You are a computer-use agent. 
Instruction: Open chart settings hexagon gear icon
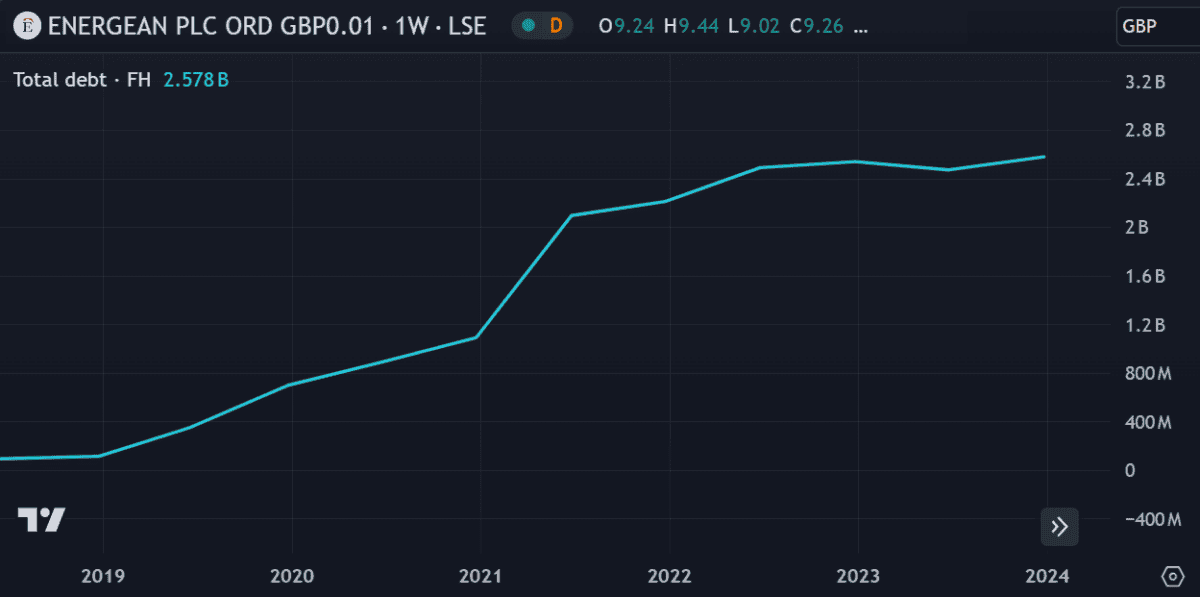[1172, 577]
